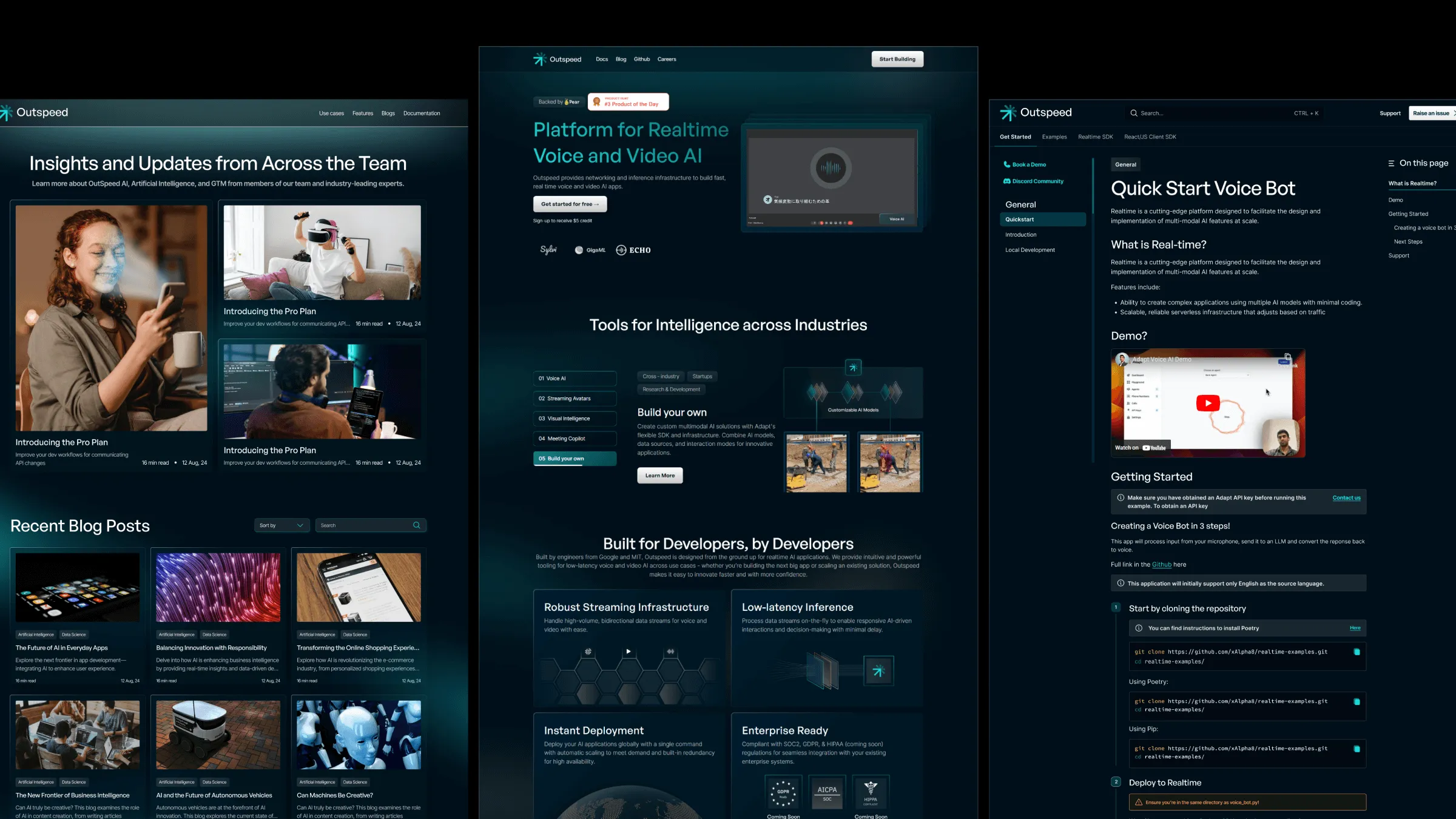Click the Outspeed logo in the blog page header
Viewport: 1456px width, 819px height.
35,112
